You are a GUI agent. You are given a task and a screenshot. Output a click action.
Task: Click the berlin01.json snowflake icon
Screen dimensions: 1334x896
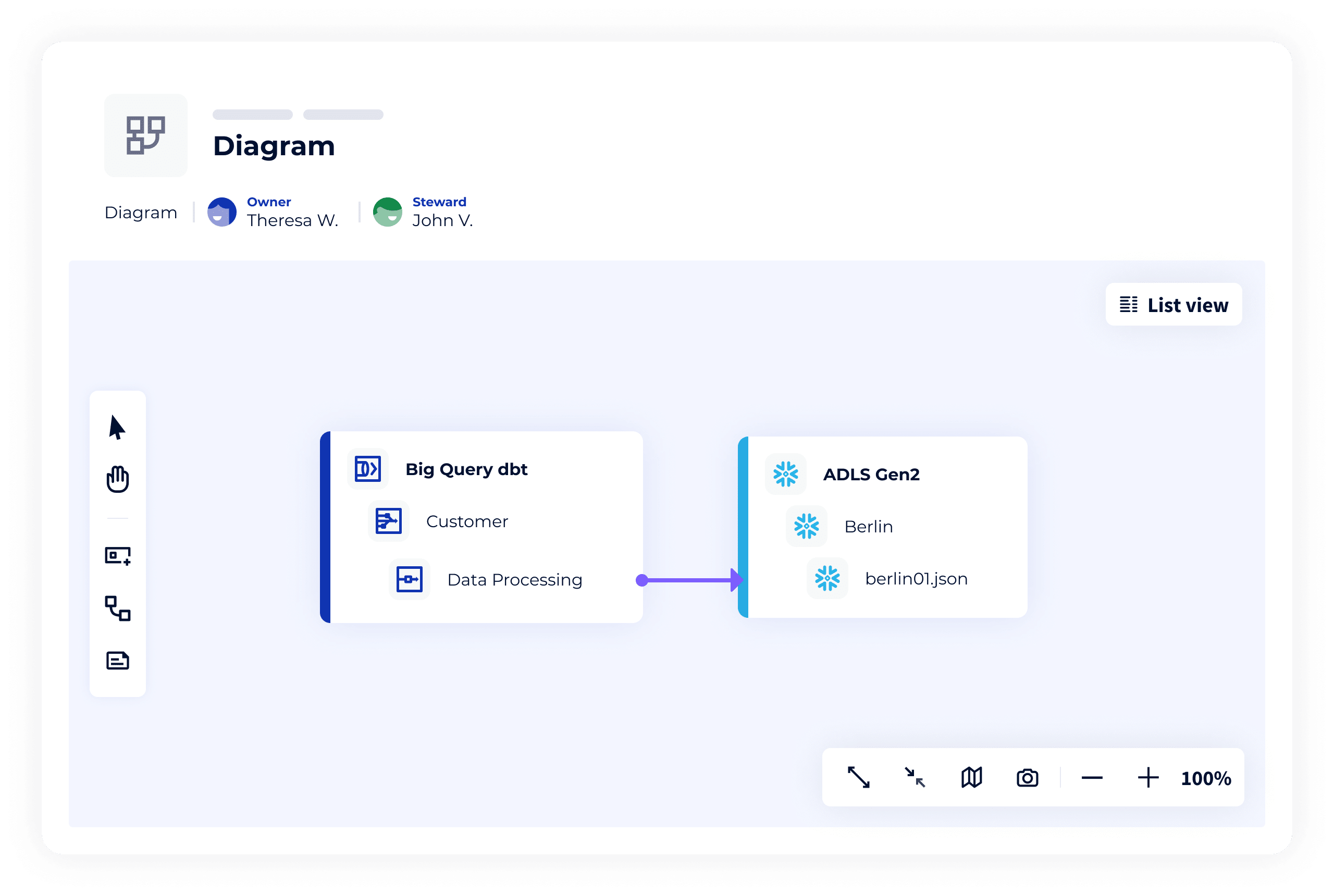coord(827,578)
